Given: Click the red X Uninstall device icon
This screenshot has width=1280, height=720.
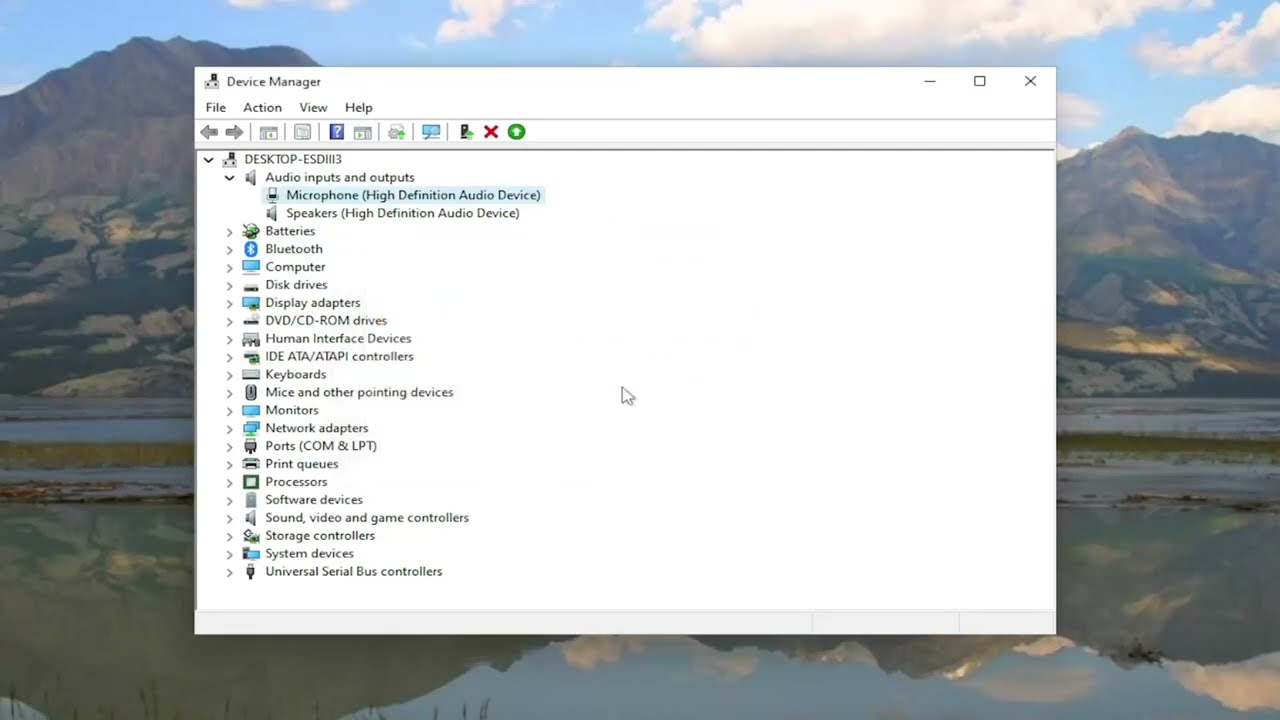Looking at the screenshot, I should [x=491, y=132].
